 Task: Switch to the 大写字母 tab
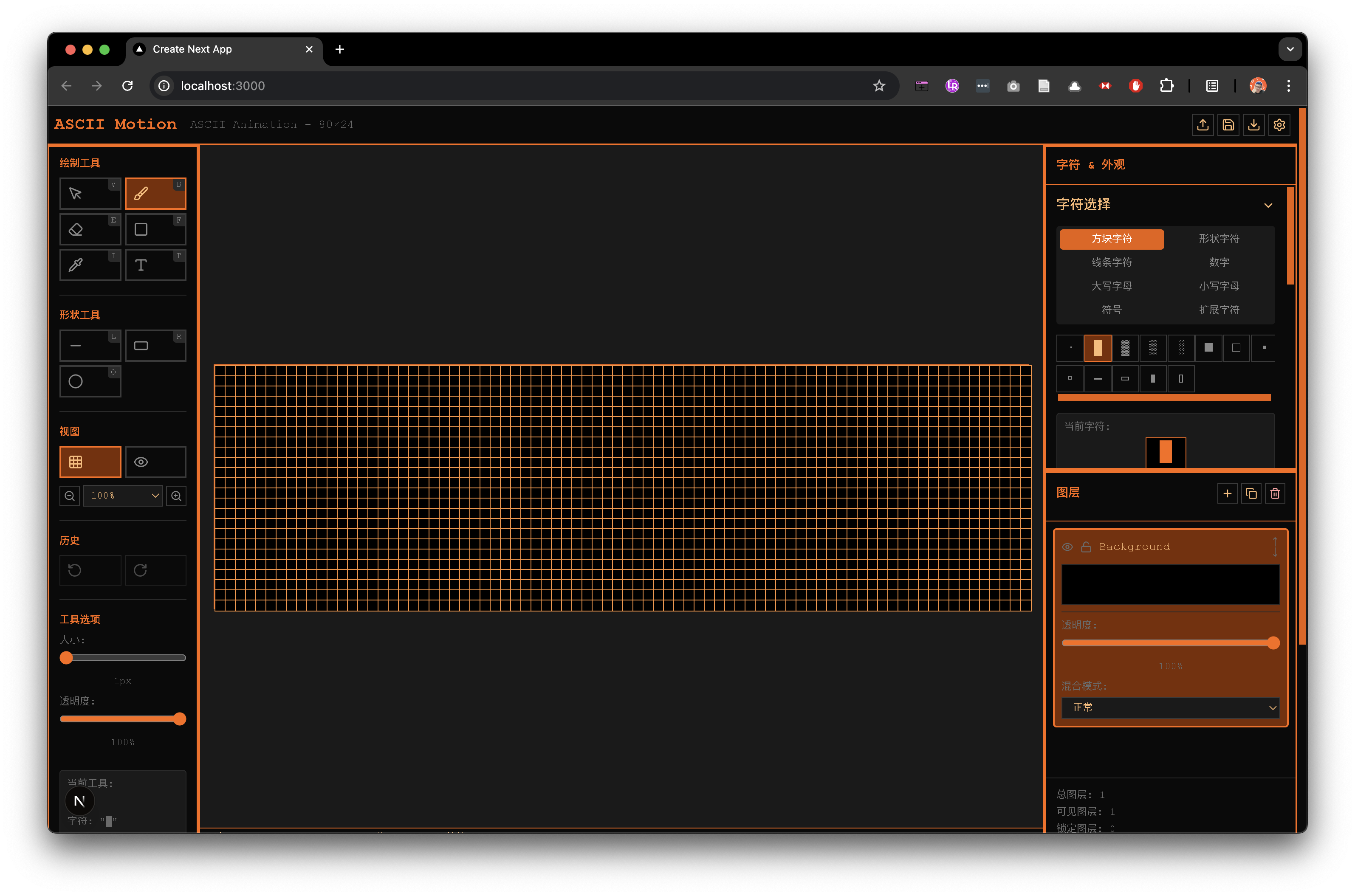[x=1111, y=286]
